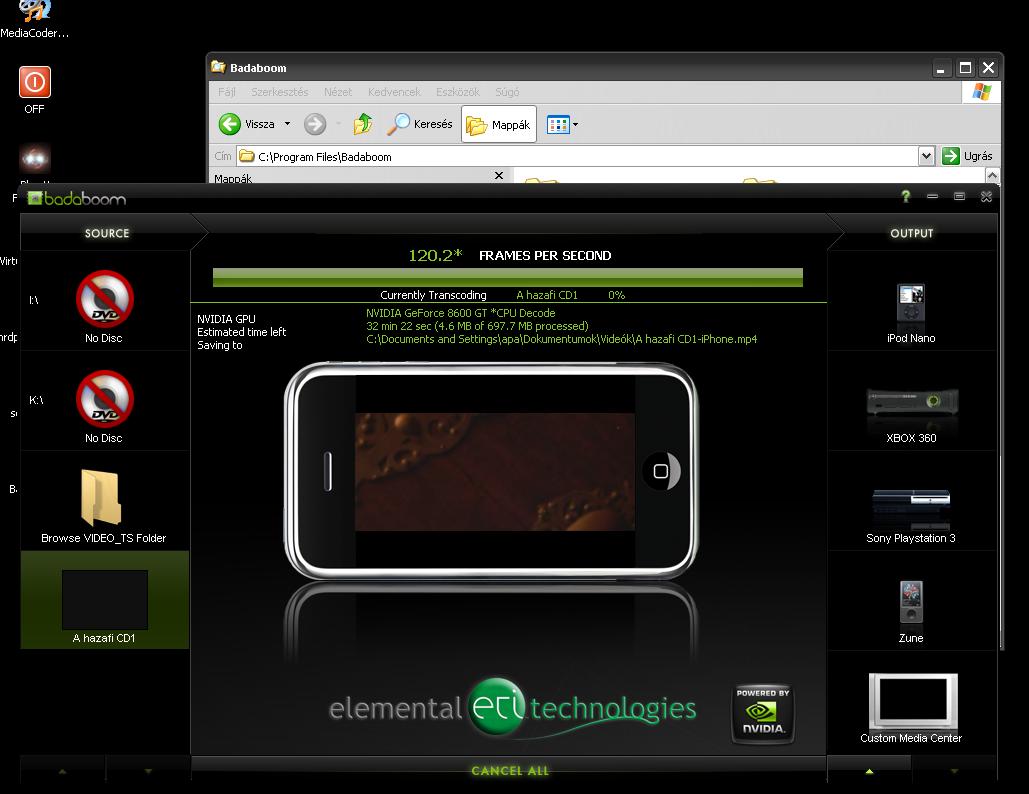This screenshot has width=1029, height=794.
Task: Click the output file path text
Action: point(562,339)
